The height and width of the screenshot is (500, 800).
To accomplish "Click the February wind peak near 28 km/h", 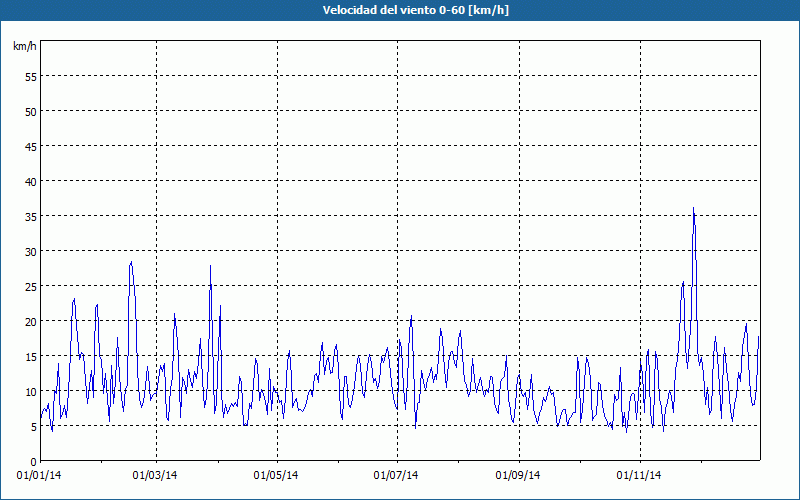I will coord(131,262).
